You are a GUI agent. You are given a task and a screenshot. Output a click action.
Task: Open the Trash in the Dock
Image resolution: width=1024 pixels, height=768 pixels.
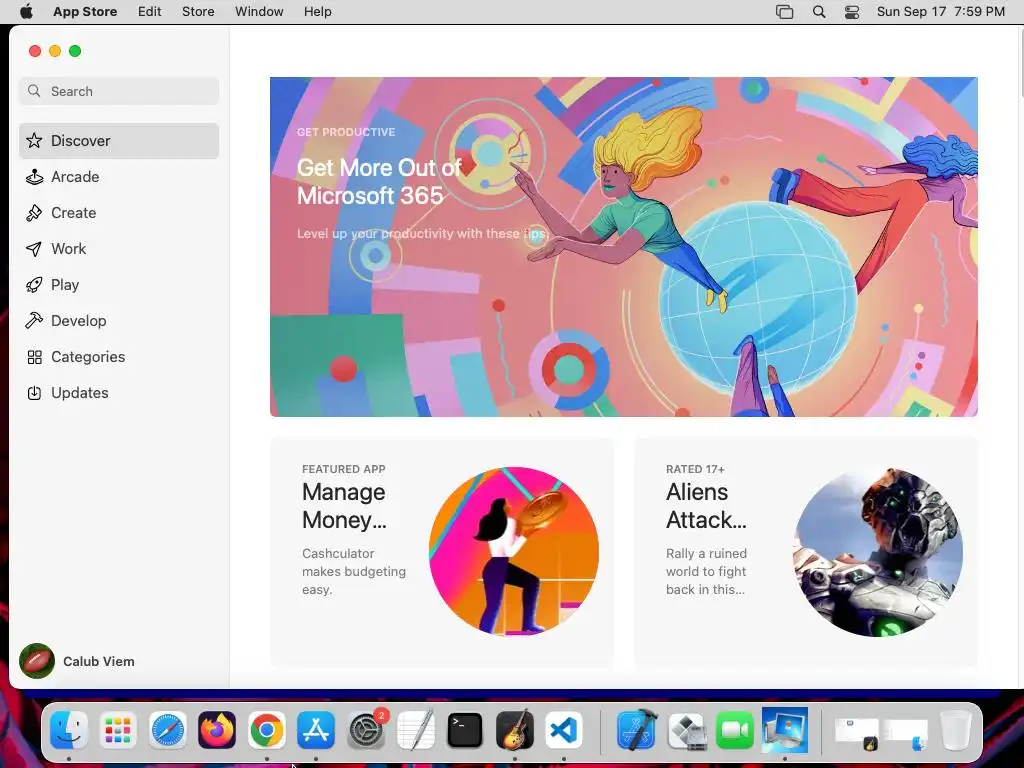point(955,730)
